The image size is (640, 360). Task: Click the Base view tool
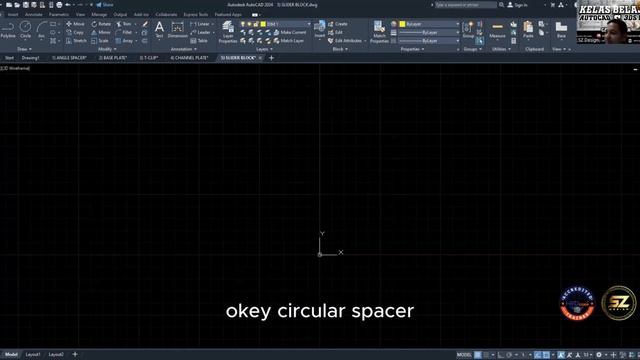pyautogui.click(x=561, y=30)
